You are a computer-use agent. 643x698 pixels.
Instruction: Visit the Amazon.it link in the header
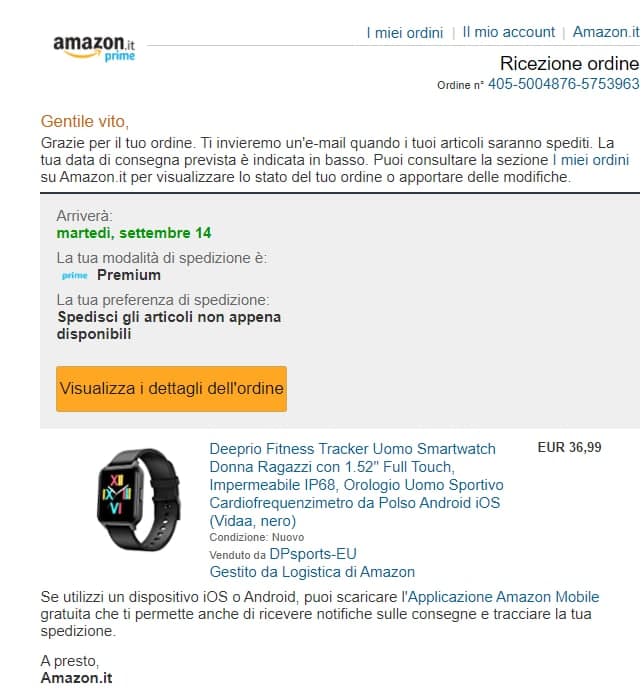coord(606,32)
